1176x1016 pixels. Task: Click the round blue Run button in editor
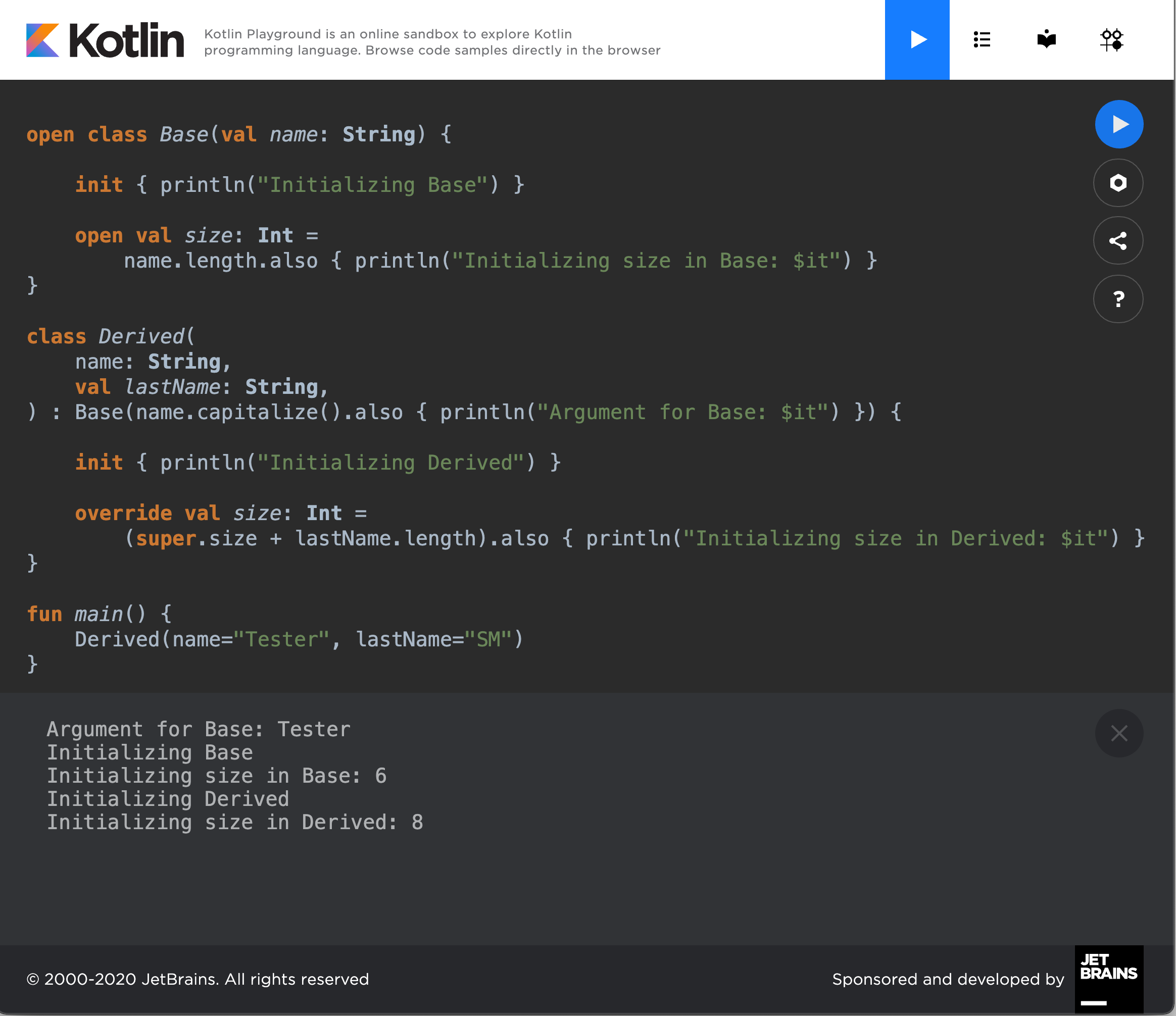click(1119, 124)
